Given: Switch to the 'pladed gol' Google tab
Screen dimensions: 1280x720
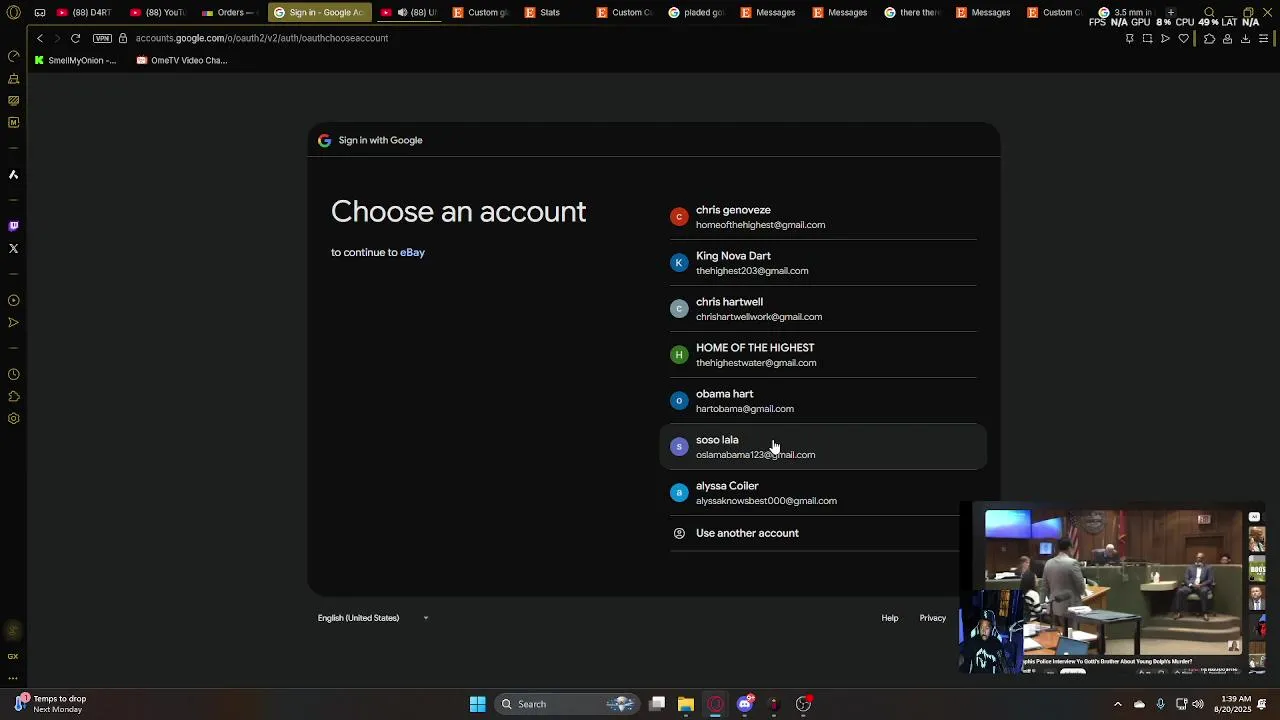Looking at the screenshot, I should [696, 12].
